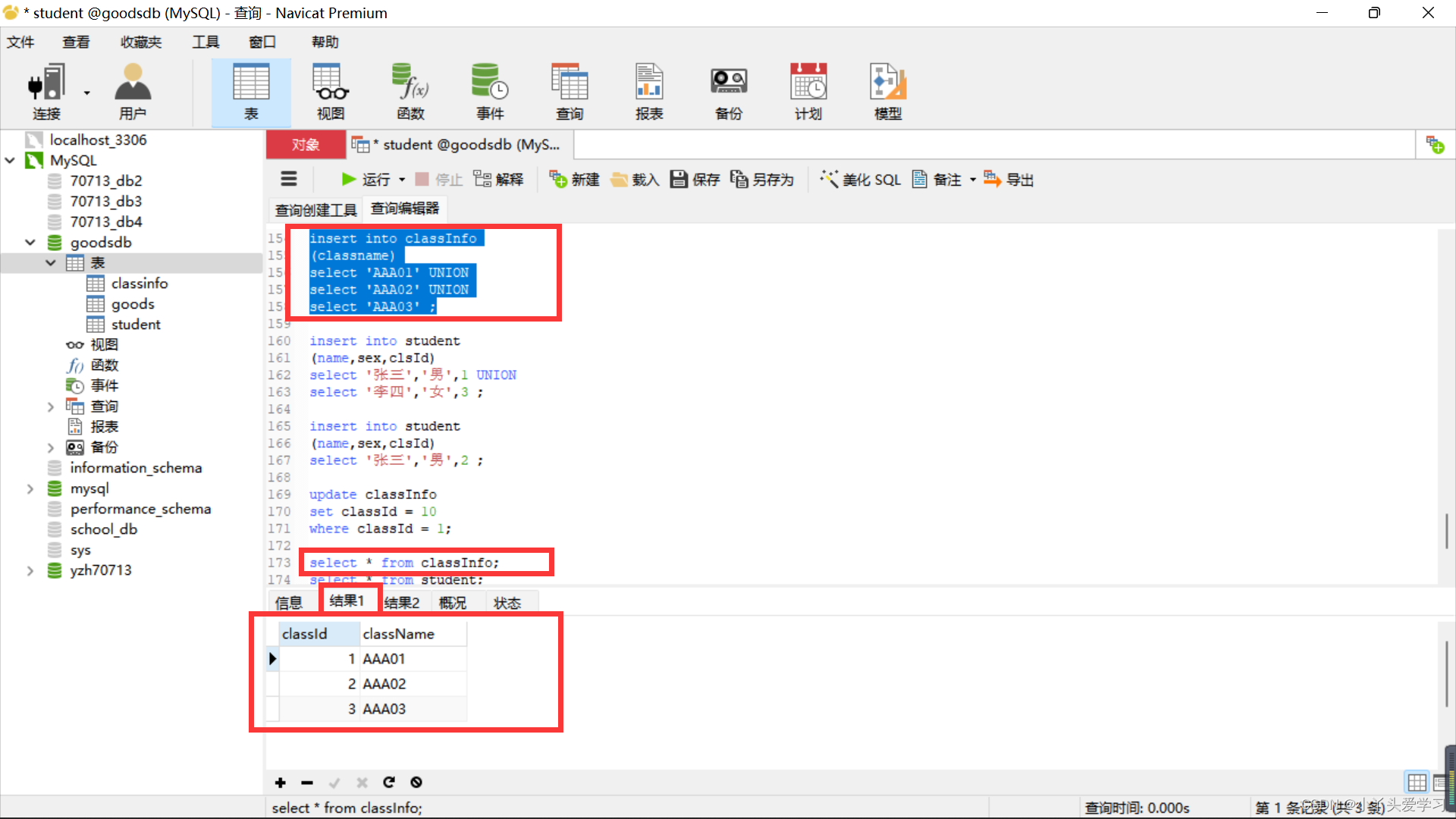1456x819 pixels.
Task: Open the 收藏夹 menu
Action: point(141,42)
